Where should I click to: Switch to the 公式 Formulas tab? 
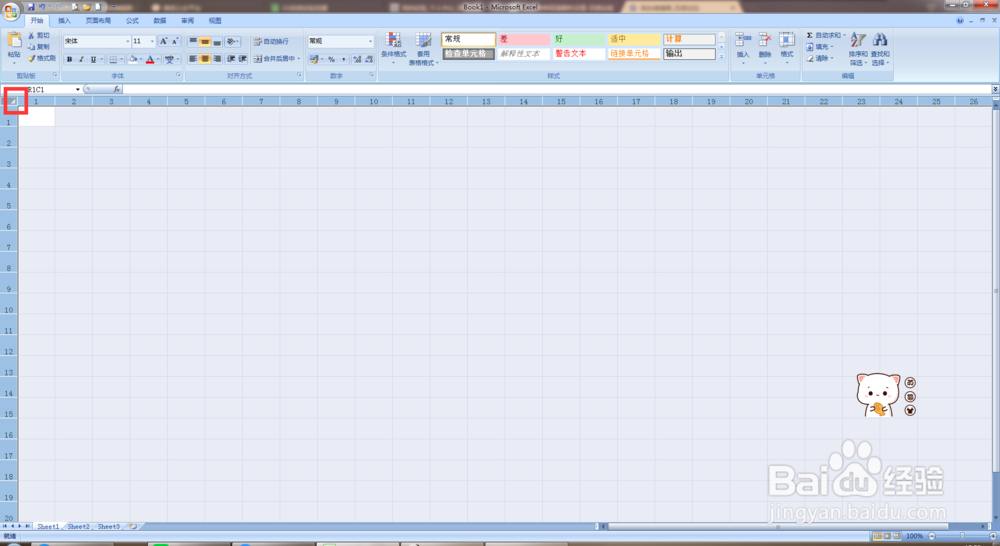pos(132,21)
